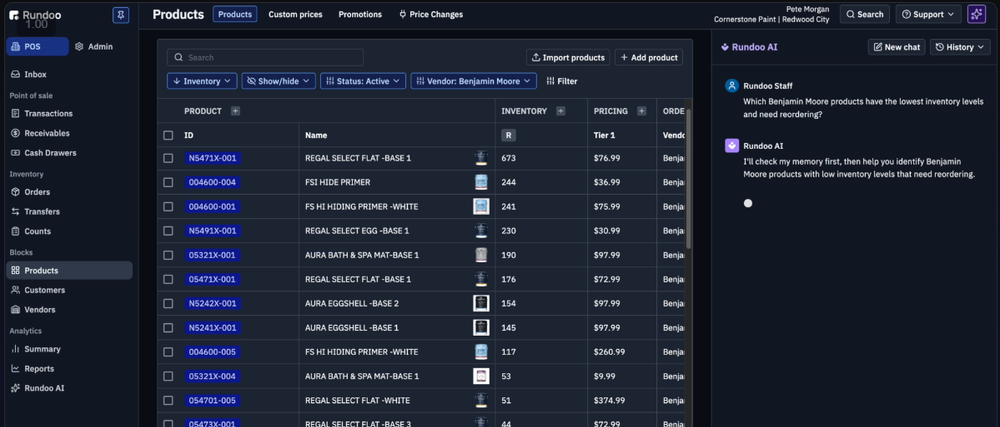Go to Transactions in sidebar

(x=48, y=113)
